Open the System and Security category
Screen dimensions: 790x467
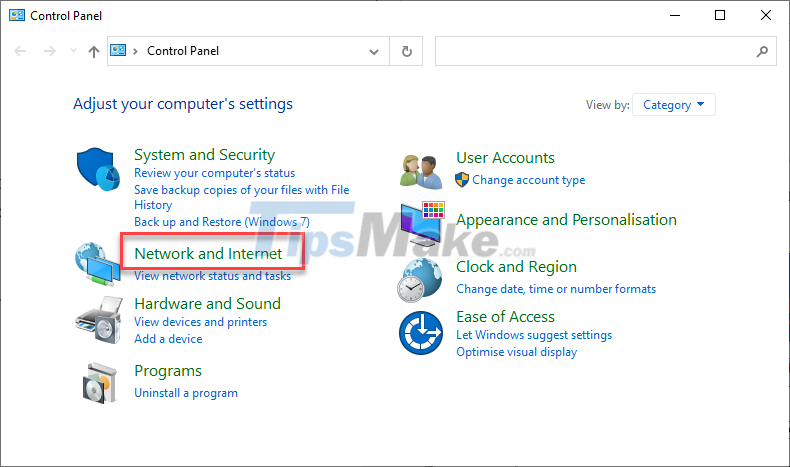click(x=205, y=155)
